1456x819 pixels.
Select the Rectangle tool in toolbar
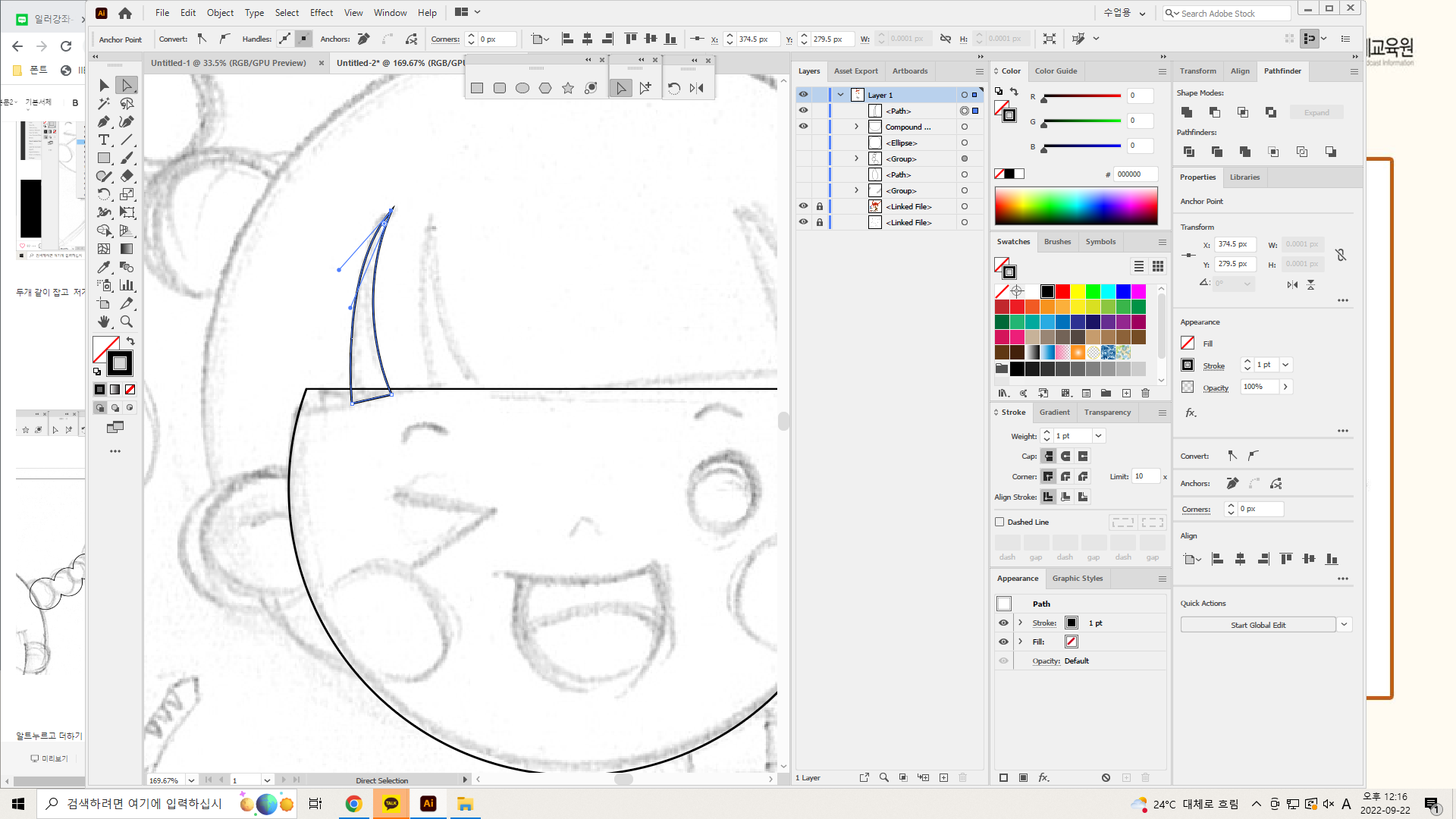[x=104, y=158]
